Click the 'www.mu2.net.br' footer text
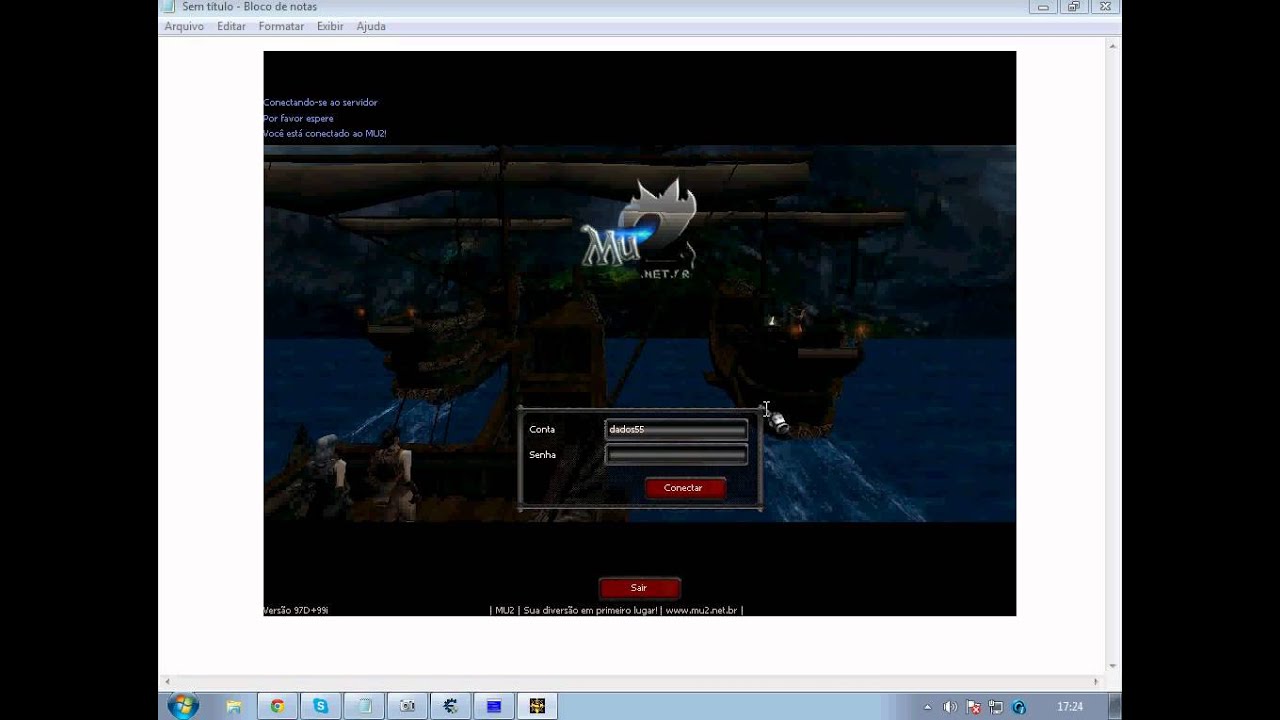1280x720 pixels. tap(701, 610)
